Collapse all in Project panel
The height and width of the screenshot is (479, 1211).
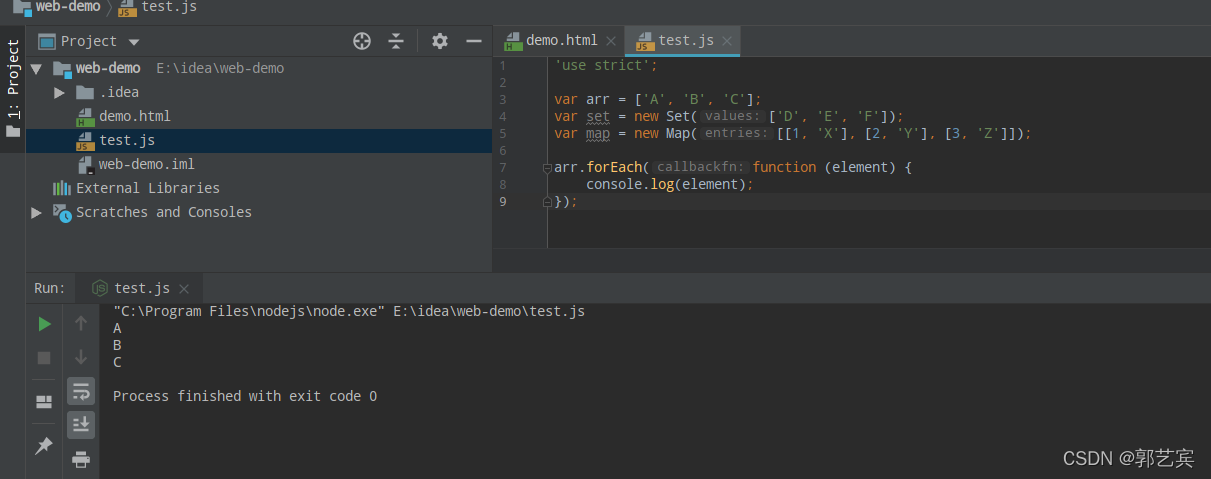tap(396, 41)
